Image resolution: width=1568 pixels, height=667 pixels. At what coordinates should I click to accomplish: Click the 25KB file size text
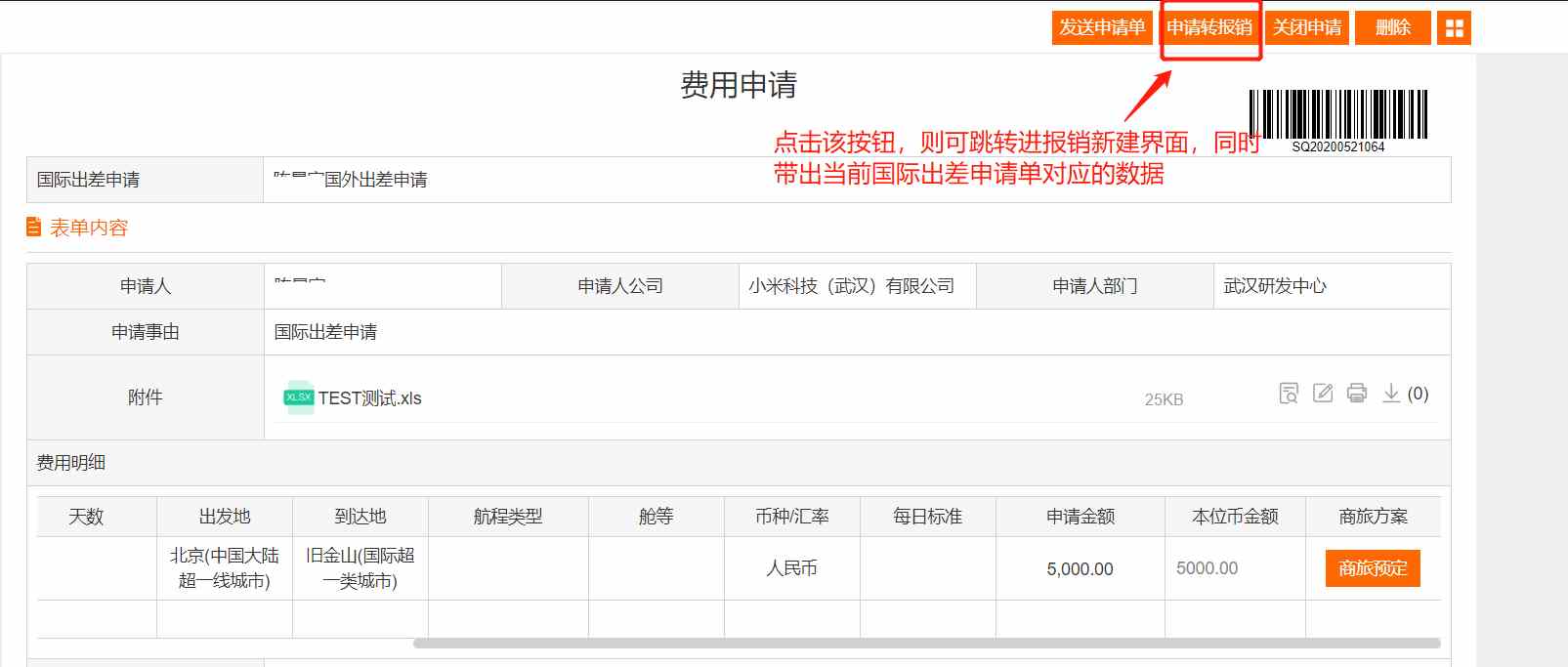(x=1164, y=399)
